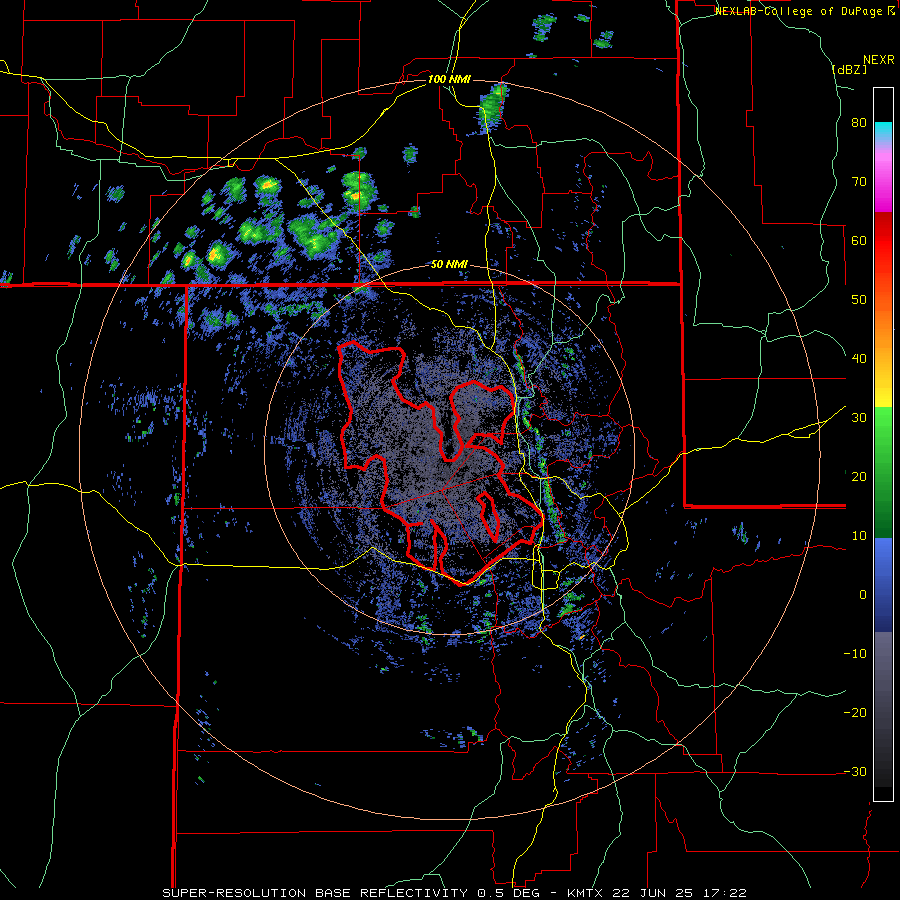Click the 30 value on the dBZ scale
The width and height of the screenshot is (900, 900).
coord(859,417)
